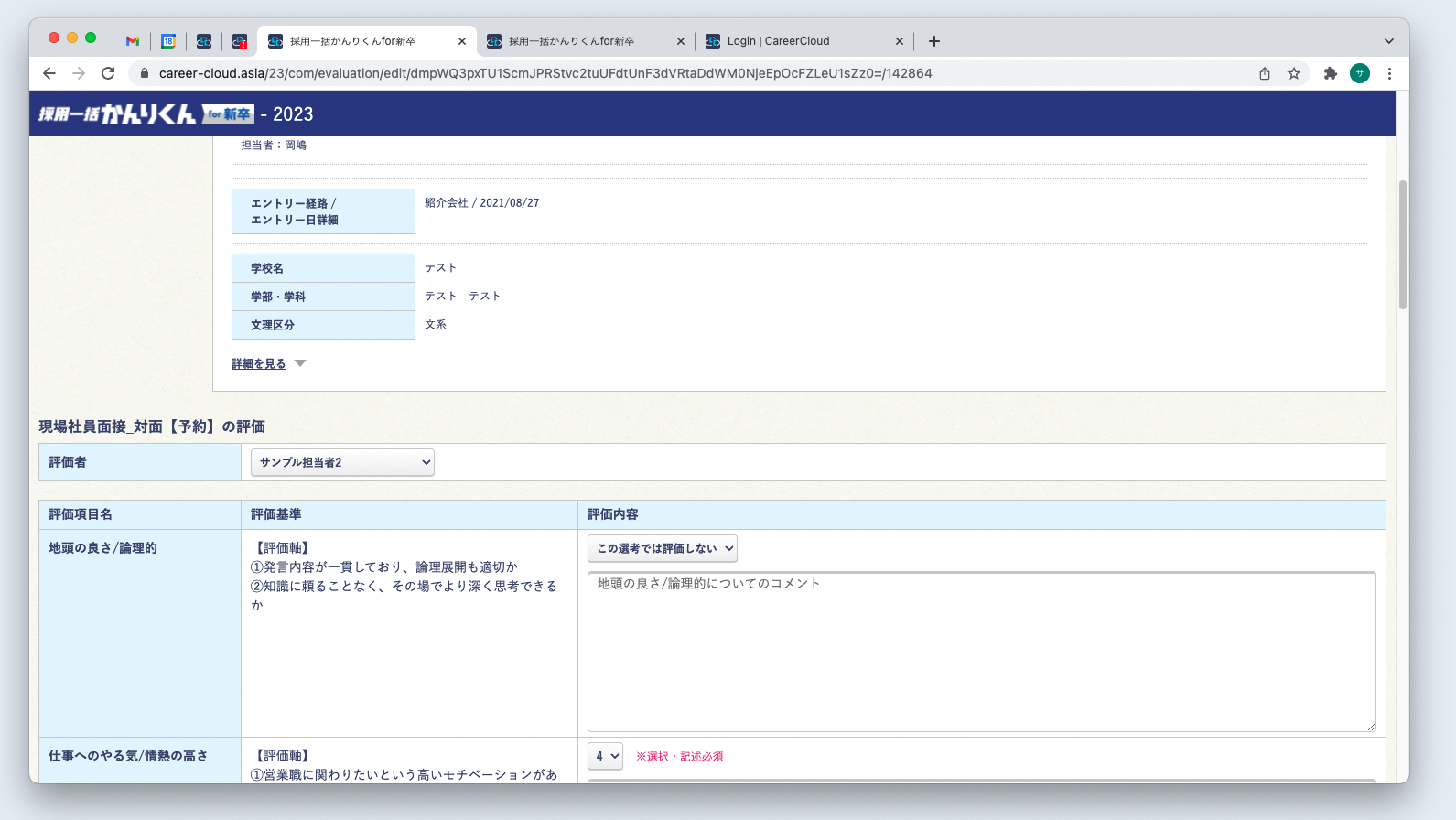This screenshot has height=820, width=1456.
Task: Open the pinned Google Calendar tab
Action: (168, 41)
